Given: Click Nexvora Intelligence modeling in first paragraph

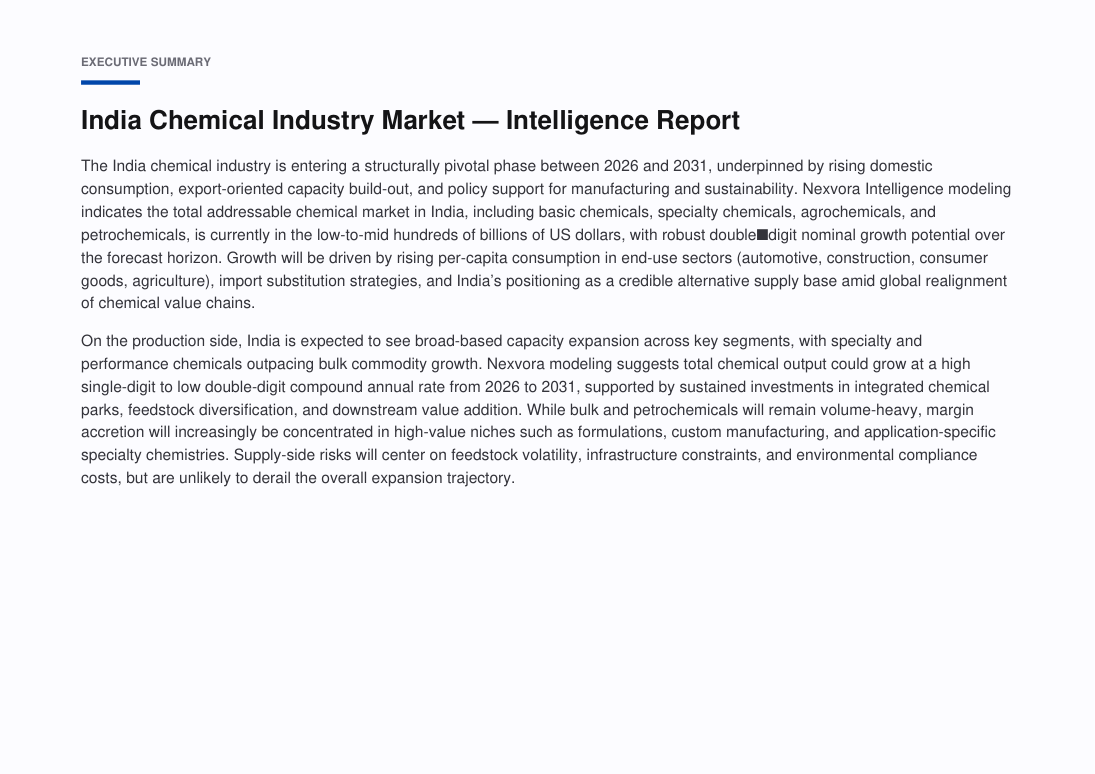Looking at the screenshot, I should click(906, 189).
